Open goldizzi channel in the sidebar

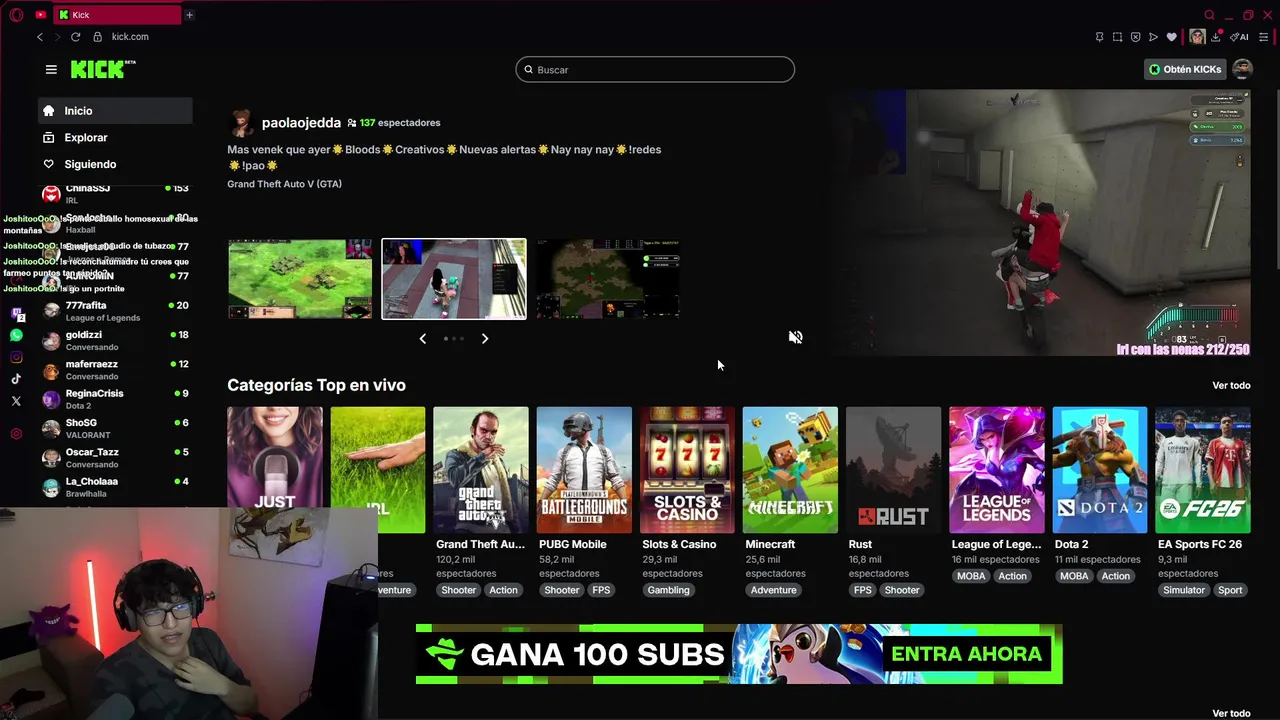pyautogui.click(x=116, y=340)
